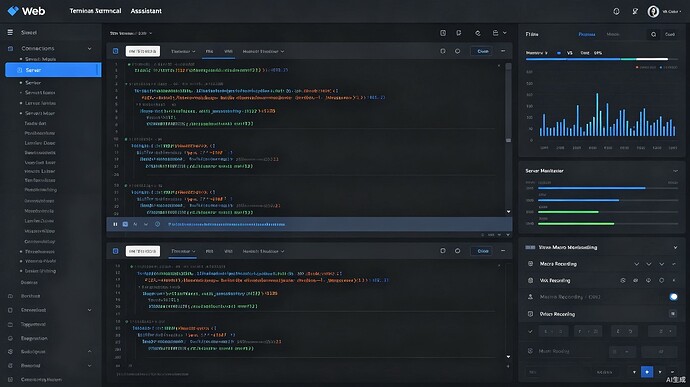
Task: Select the highlighted Server item in the sidebar
Action: (53, 70)
